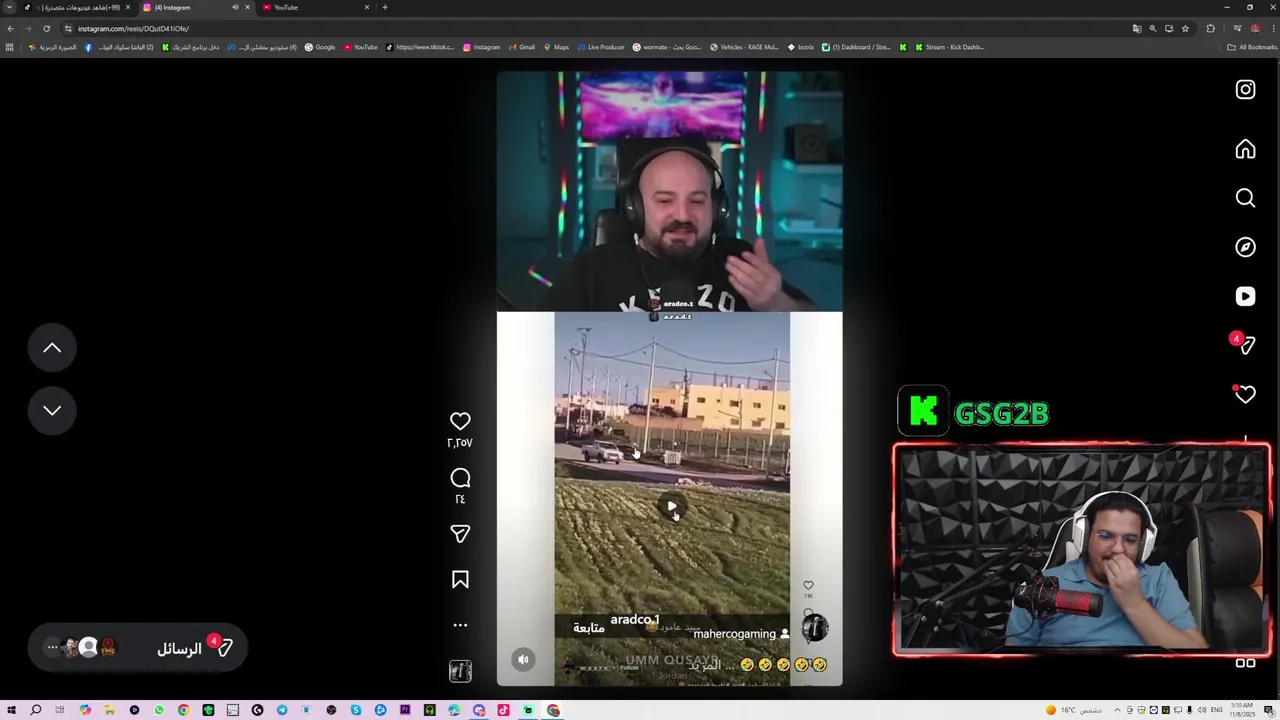Viewport: 1280px width, 720px height.
Task: Bookmark this page with the star
Action: [1185, 28]
